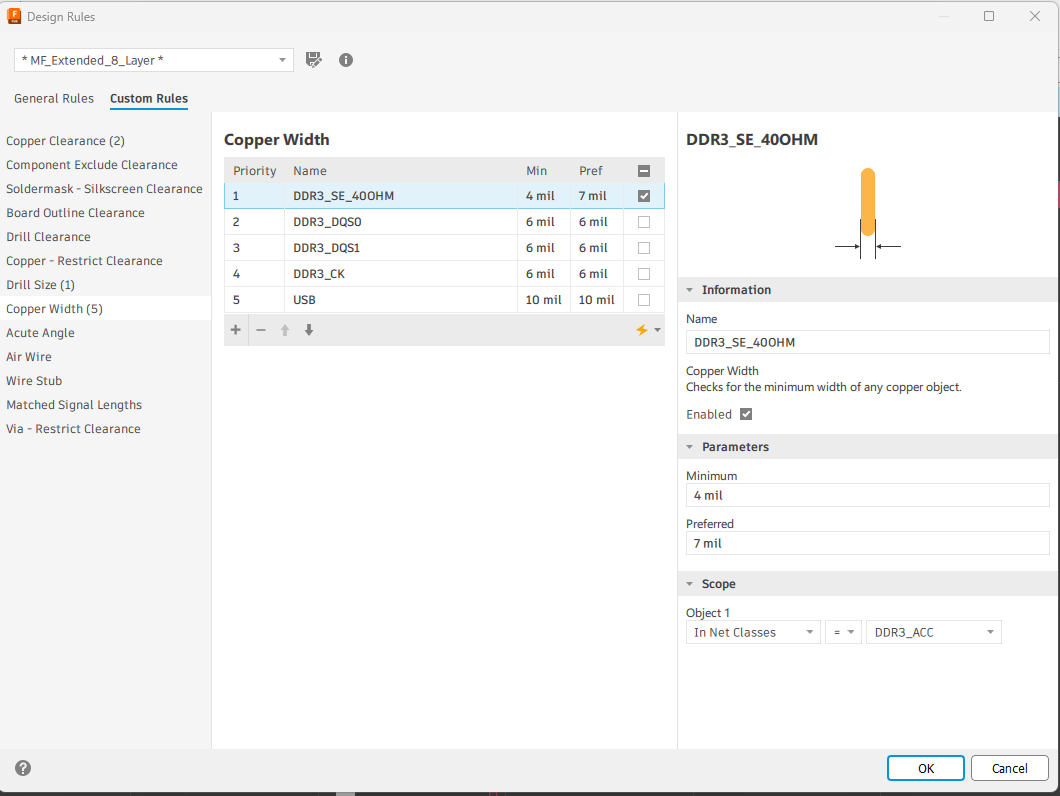Image resolution: width=1060 pixels, height=796 pixels.
Task: Add a new copper width rule
Action: (235, 330)
